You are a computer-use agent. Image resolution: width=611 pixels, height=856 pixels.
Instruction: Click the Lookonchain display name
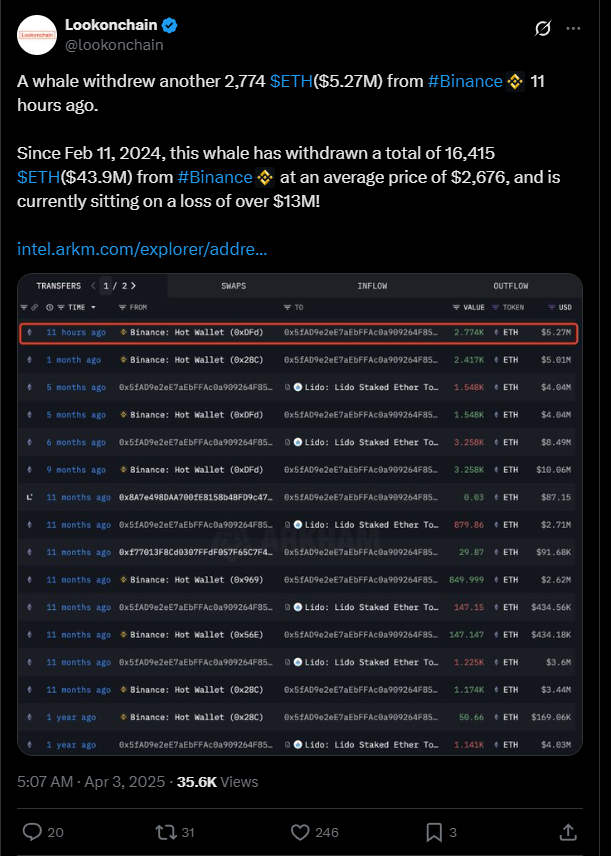[111, 25]
